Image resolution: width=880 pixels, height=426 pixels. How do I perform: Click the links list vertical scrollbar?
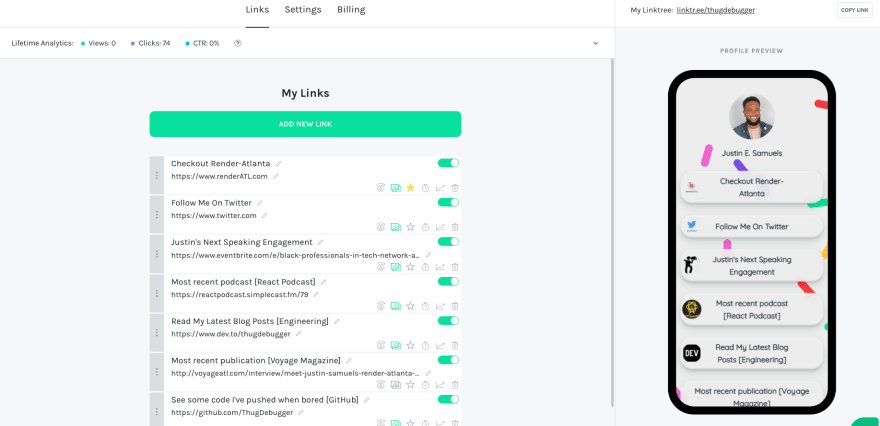[x=612, y=232]
